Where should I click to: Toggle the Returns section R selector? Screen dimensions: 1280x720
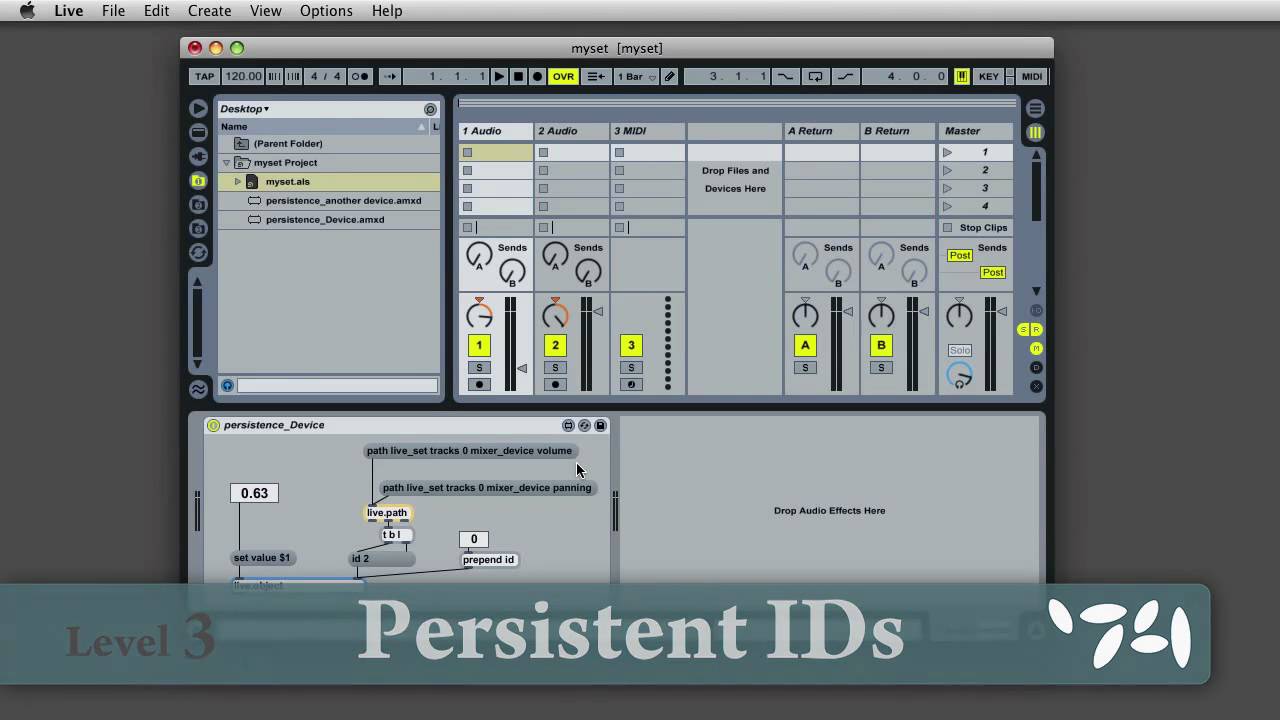click(x=1037, y=330)
